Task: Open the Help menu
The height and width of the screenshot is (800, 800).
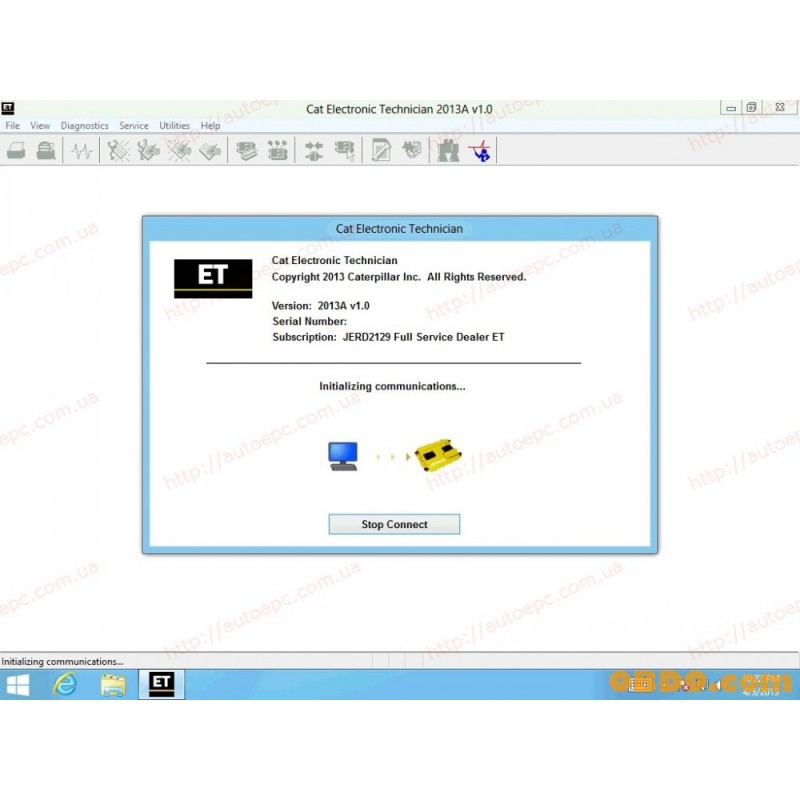Action: coord(210,126)
